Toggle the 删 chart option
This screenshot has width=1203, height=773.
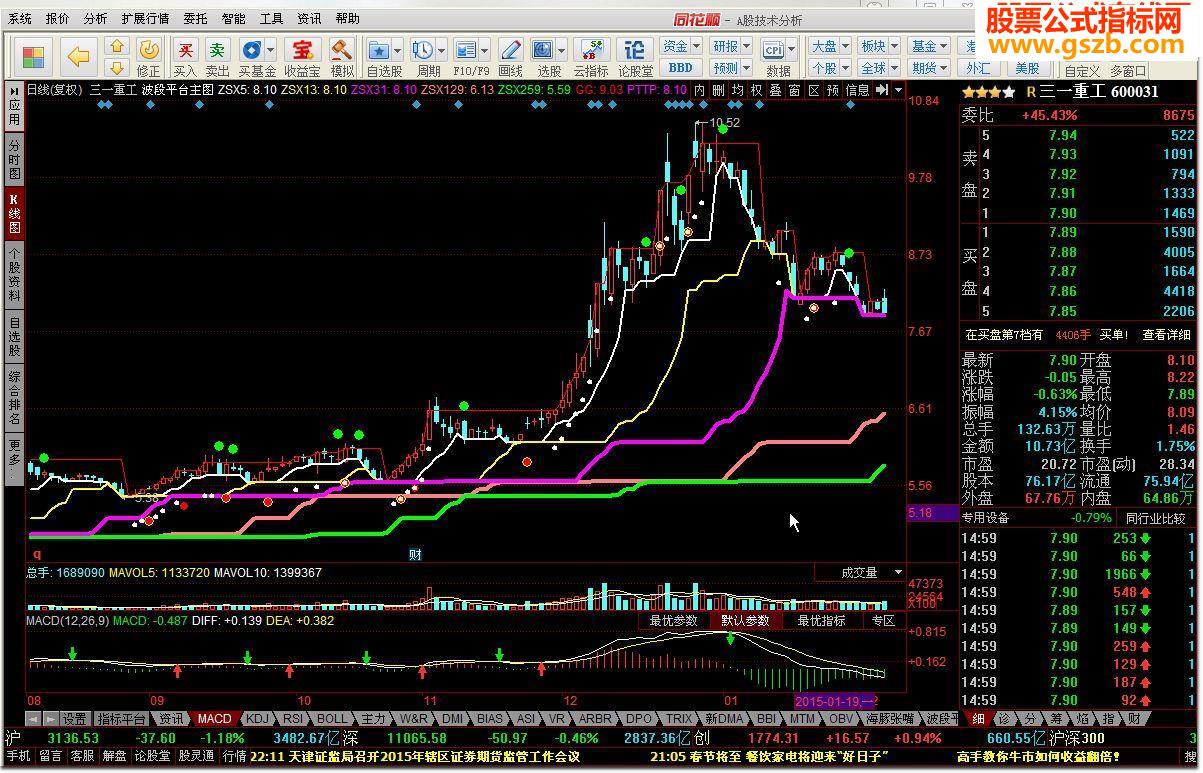(718, 89)
